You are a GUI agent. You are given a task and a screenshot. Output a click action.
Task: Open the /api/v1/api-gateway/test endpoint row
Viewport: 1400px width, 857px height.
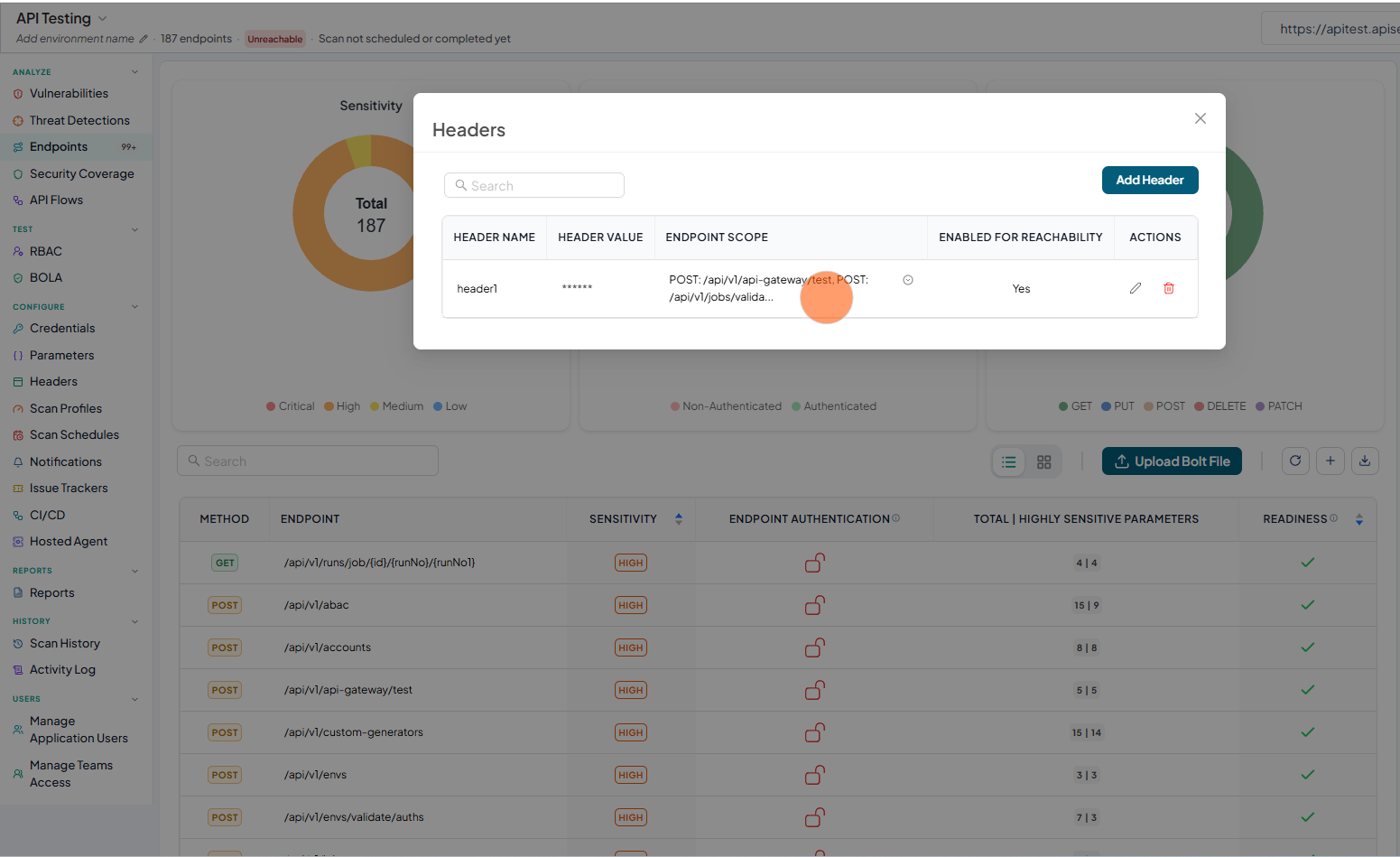coord(778,690)
